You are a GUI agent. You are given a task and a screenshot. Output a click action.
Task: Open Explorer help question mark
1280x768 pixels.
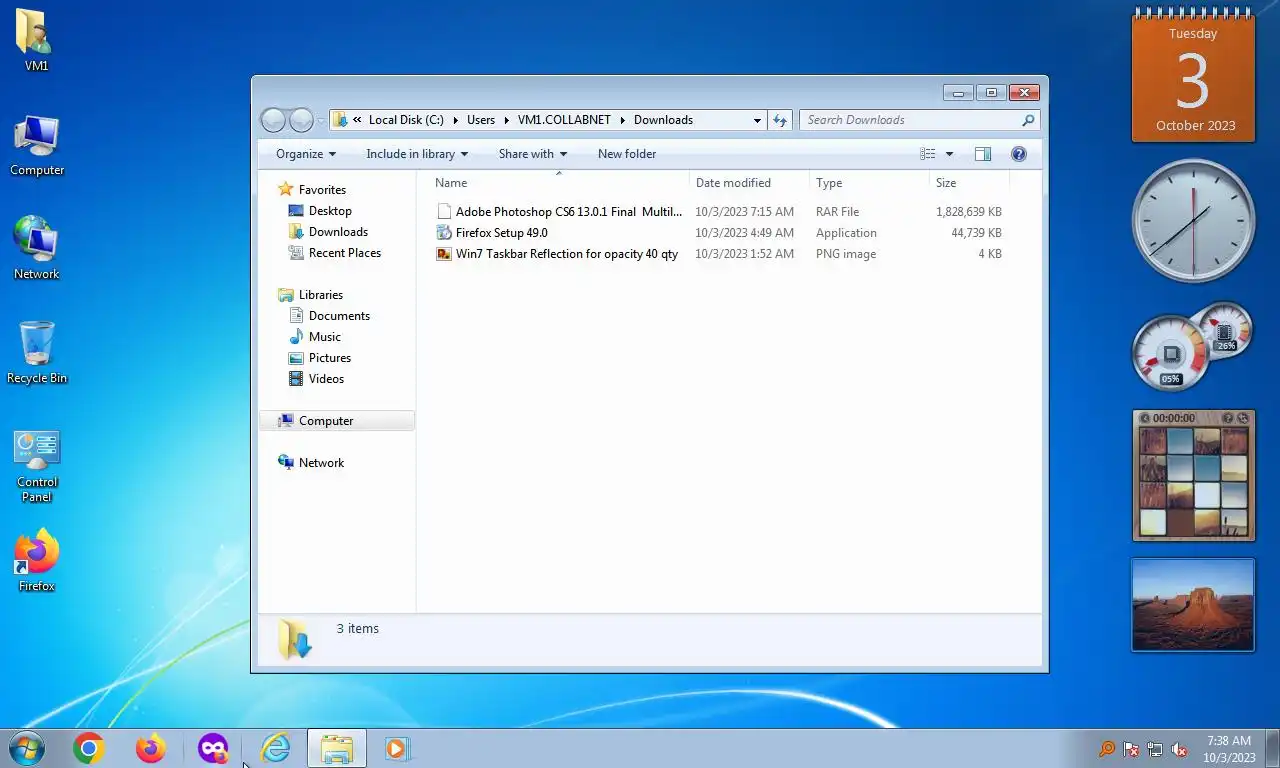click(1019, 154)
